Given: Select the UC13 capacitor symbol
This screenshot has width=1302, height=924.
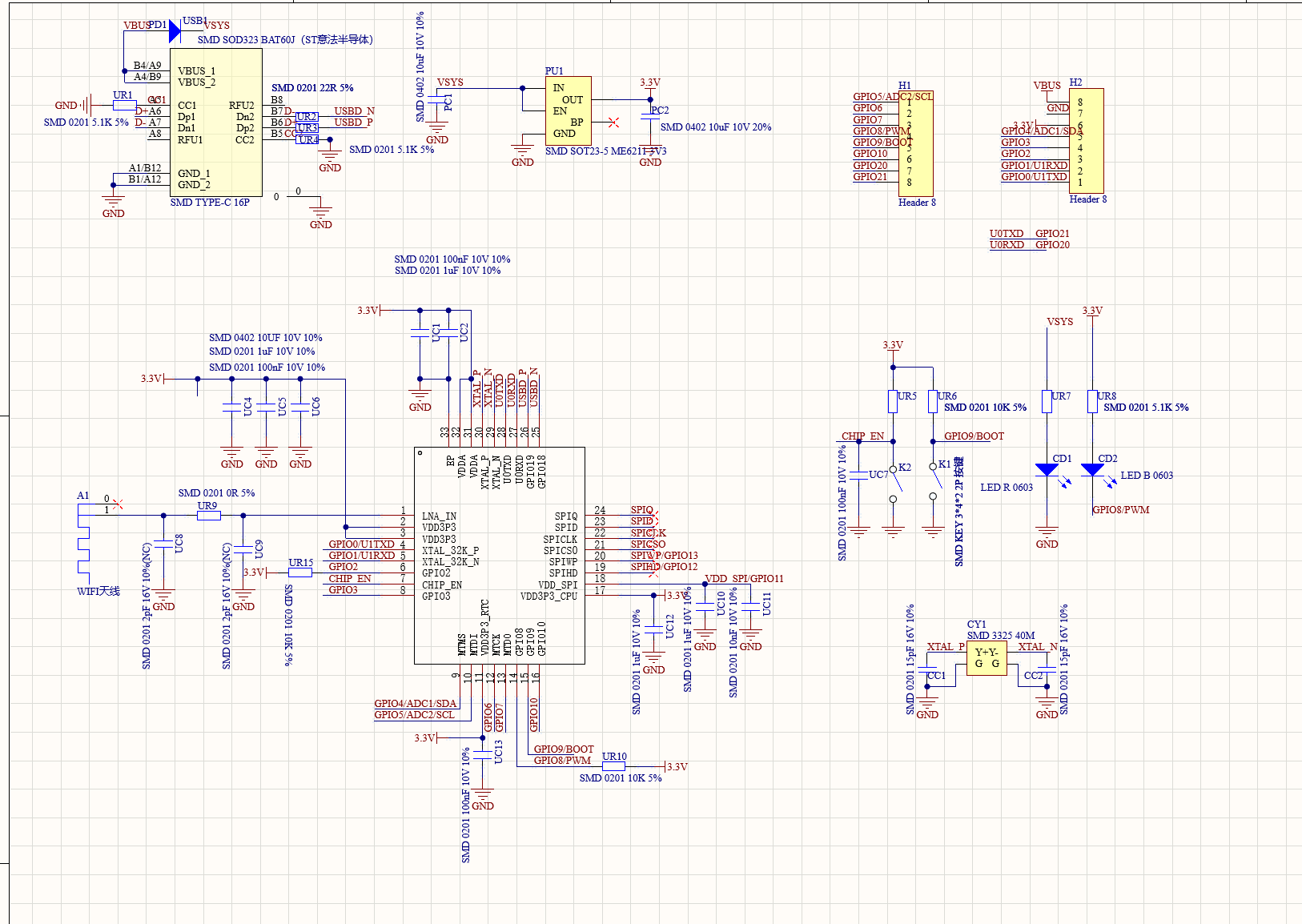Looking at the screenshot, I should (x=482, y=754).
